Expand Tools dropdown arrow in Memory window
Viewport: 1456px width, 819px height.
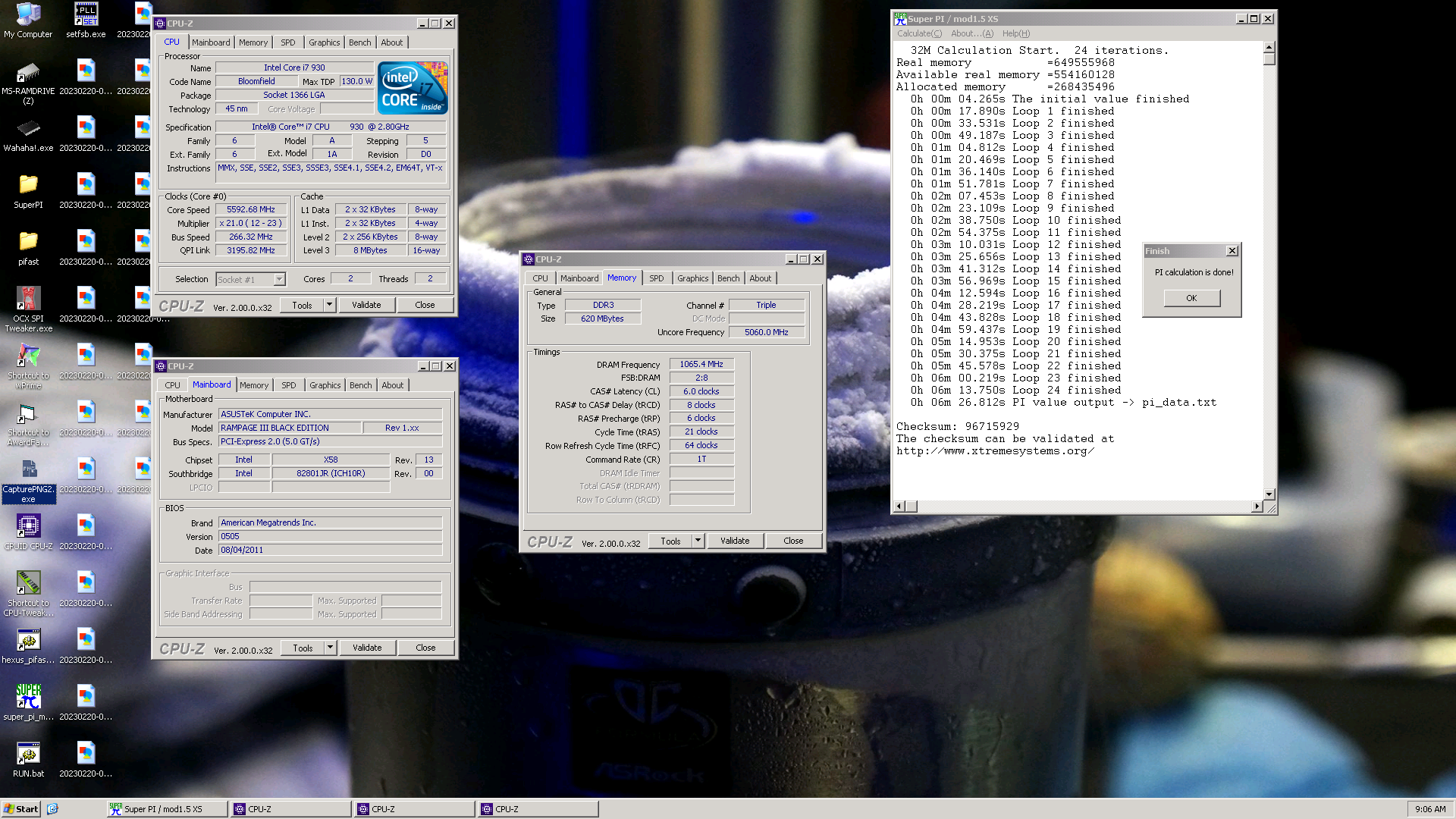tap(698, 541)
